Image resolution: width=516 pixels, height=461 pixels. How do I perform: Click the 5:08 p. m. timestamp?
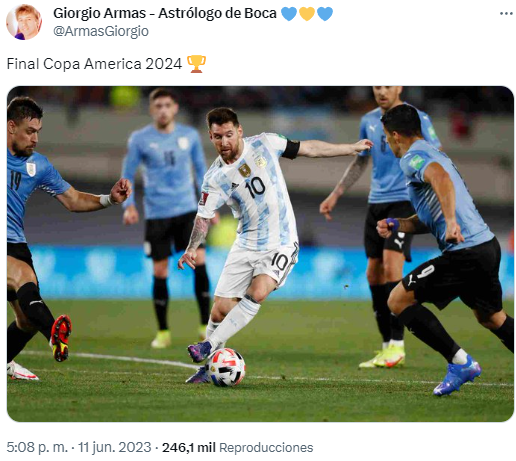pos(37,447)
